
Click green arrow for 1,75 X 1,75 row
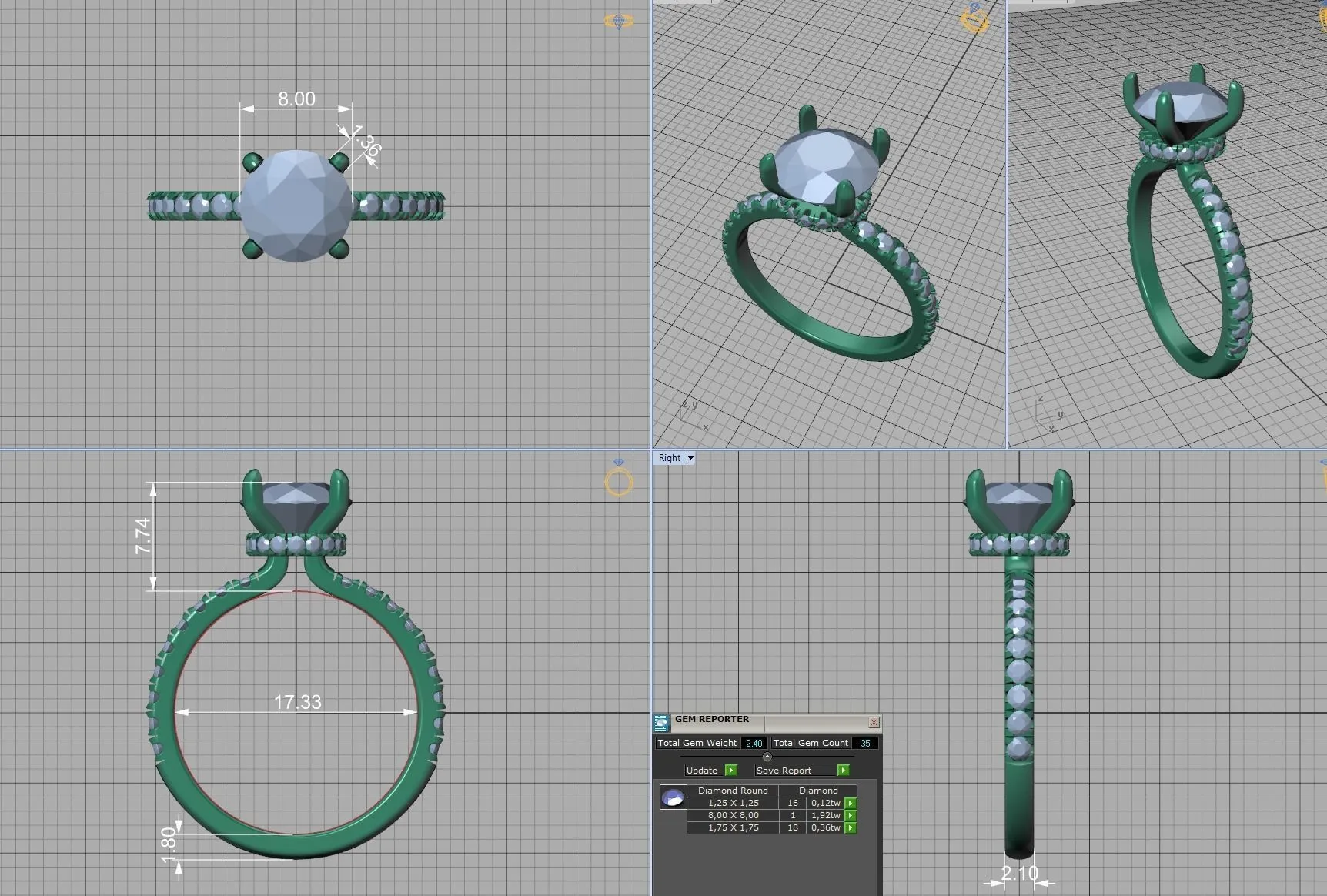[x=851, y=827]
